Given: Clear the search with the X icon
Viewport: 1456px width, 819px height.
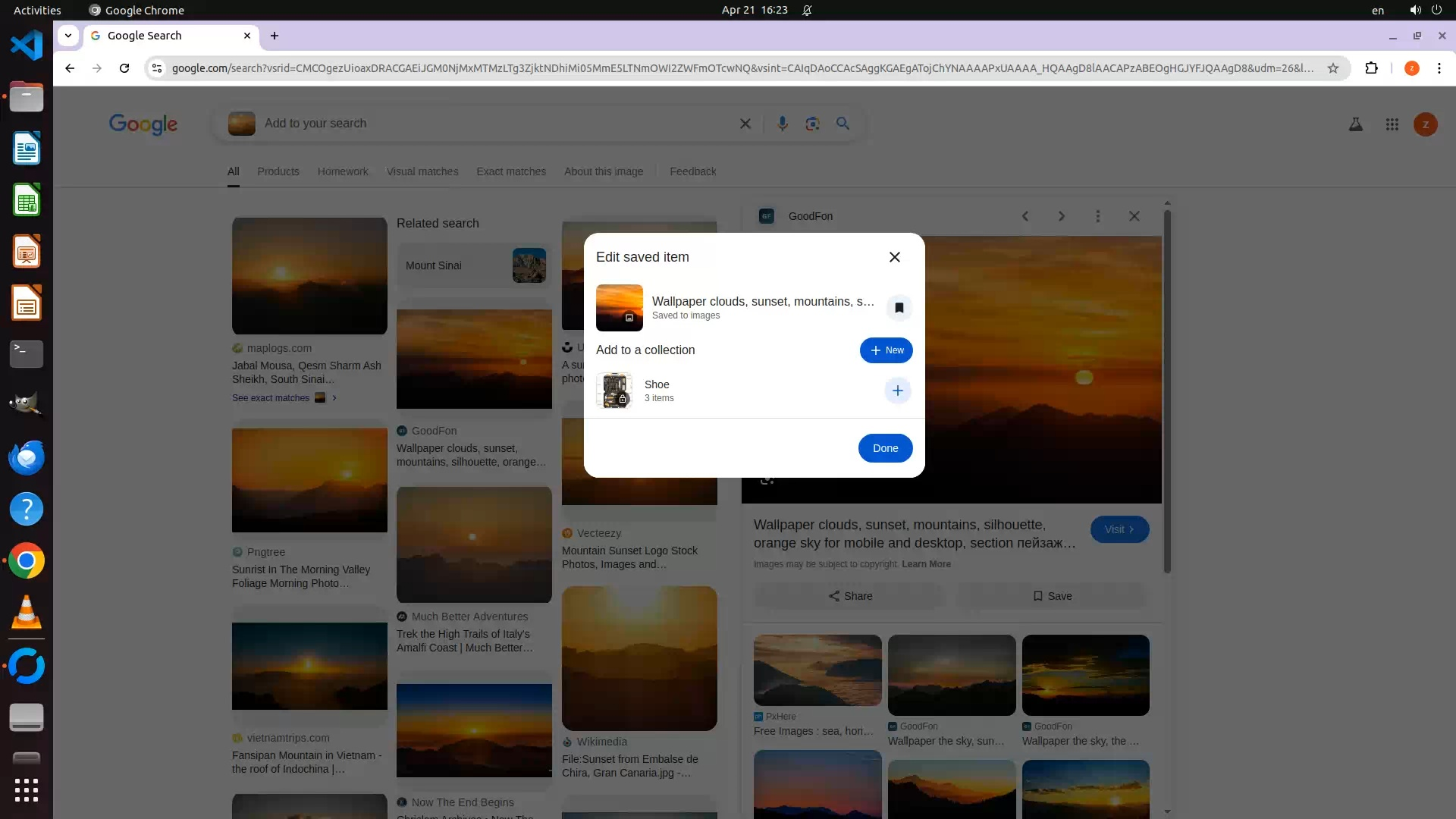Looking at the screenshot, I should pyautogui.click(x=745, y=124).
